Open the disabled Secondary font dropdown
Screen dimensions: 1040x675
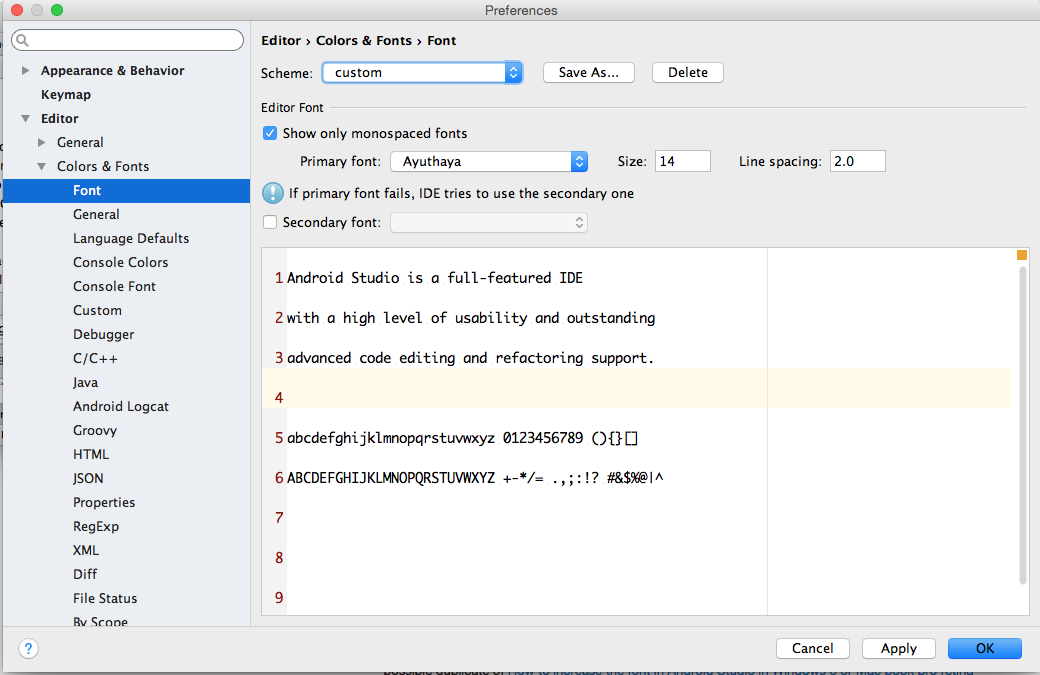489,222
